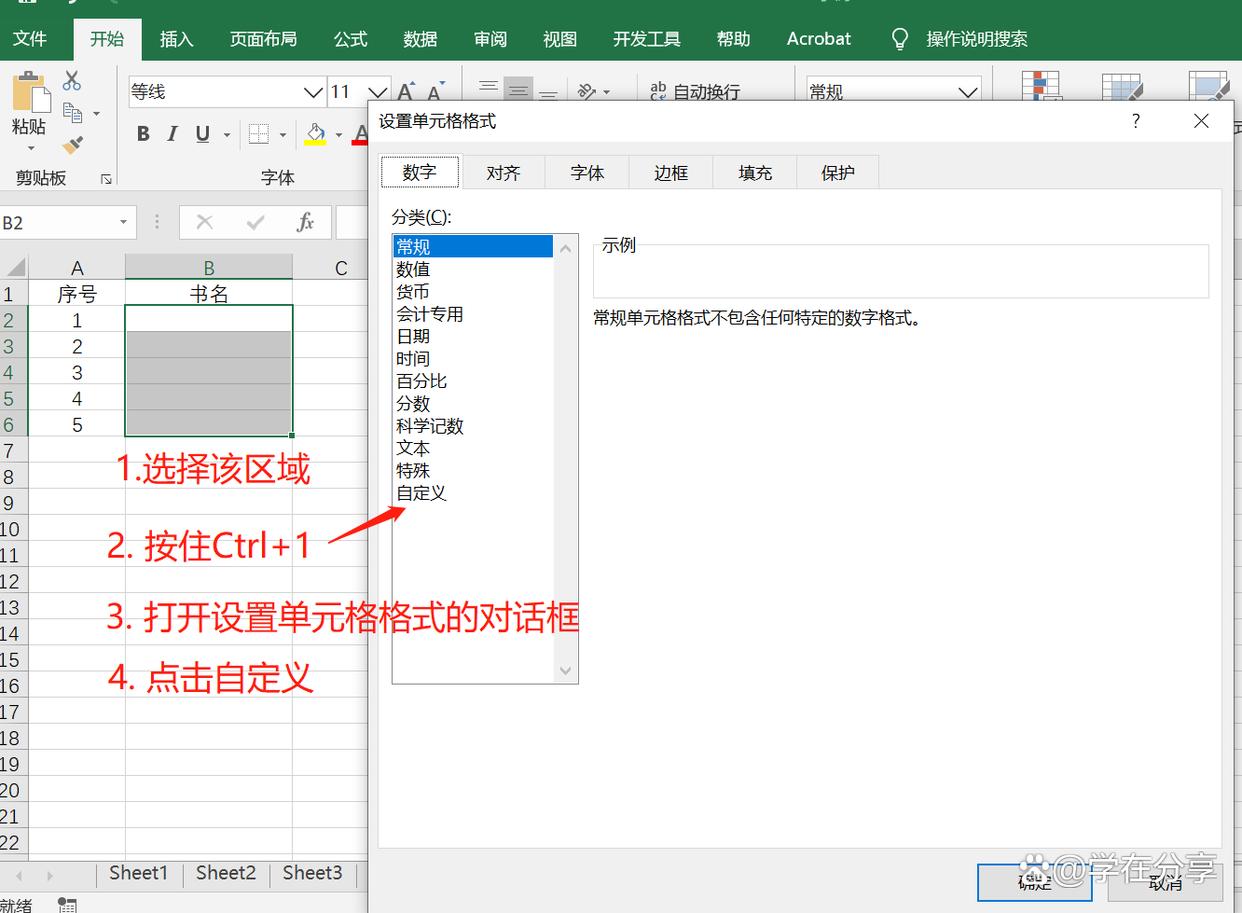Viewport: 1242px width, 913px height.
Task: Increase font size with larger A
Action: pos(406,92)
